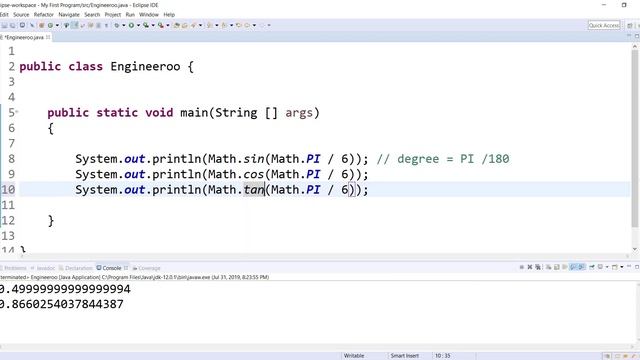Click the Save All toolbar icon

pyautogui.click(x=13, y=25)
